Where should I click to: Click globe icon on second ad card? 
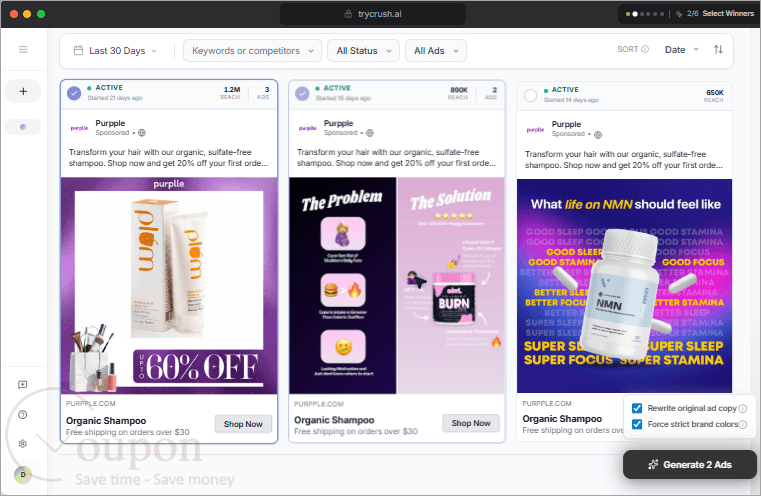click(370, 133)
